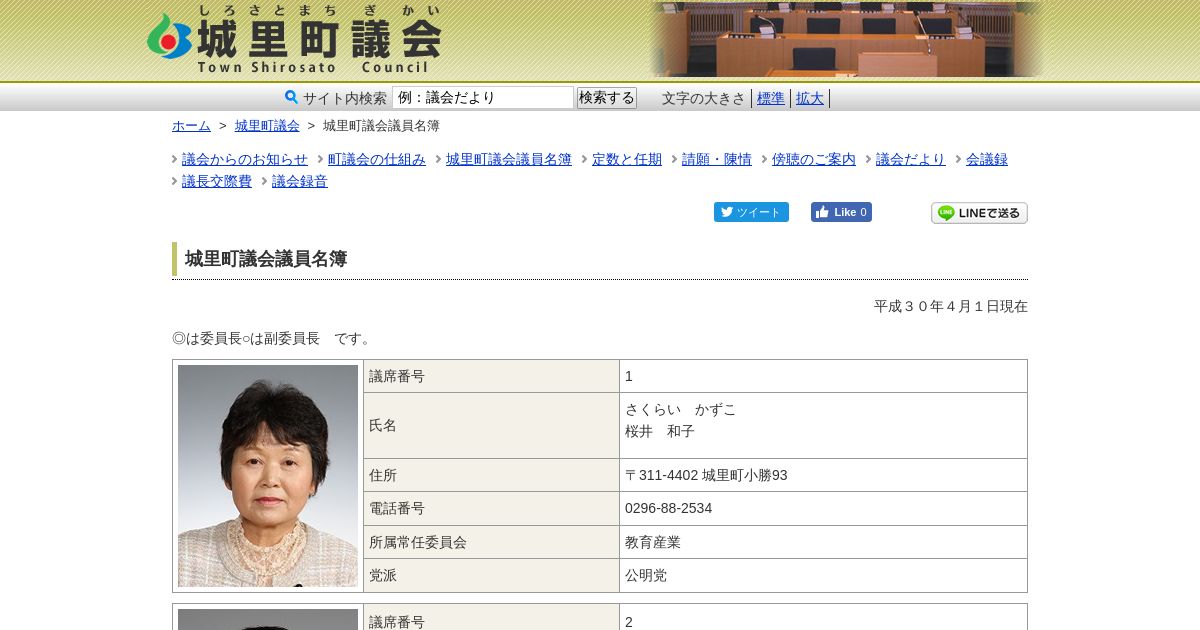Click the council chamber banner photo
The width and height of the screenshot is (1200, 630).
(846, 40)
